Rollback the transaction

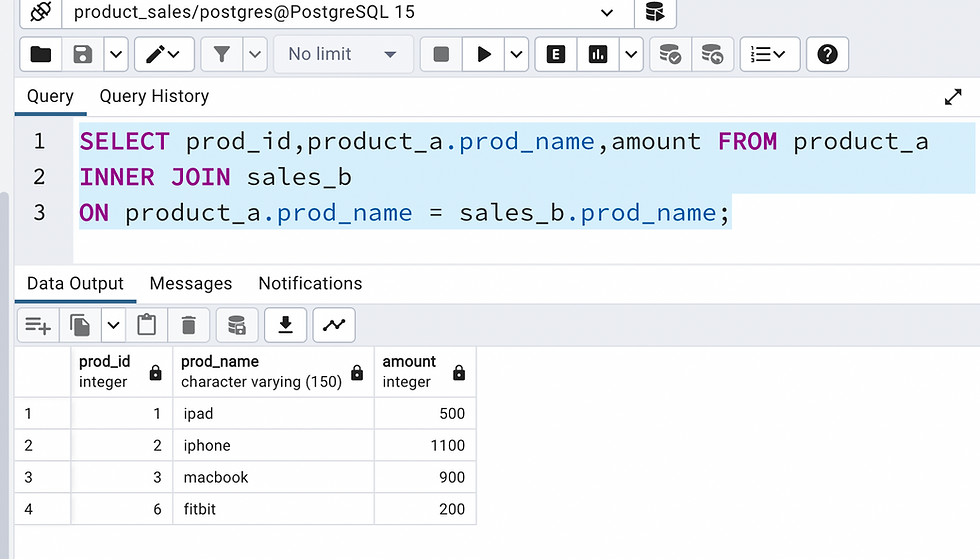[x=712, y=54]
